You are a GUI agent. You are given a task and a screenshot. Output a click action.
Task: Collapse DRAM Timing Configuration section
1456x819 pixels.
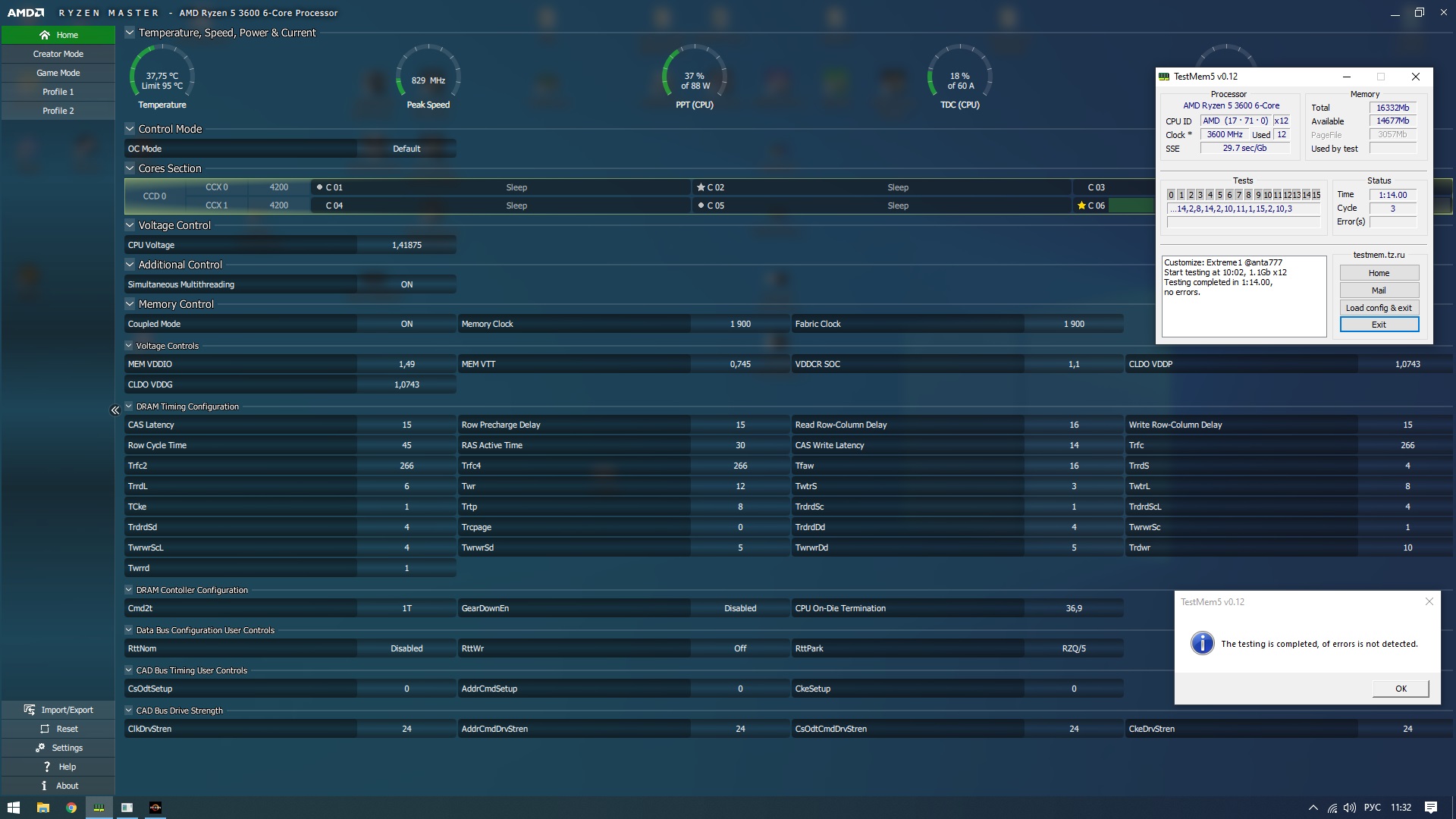pos(129,406)
